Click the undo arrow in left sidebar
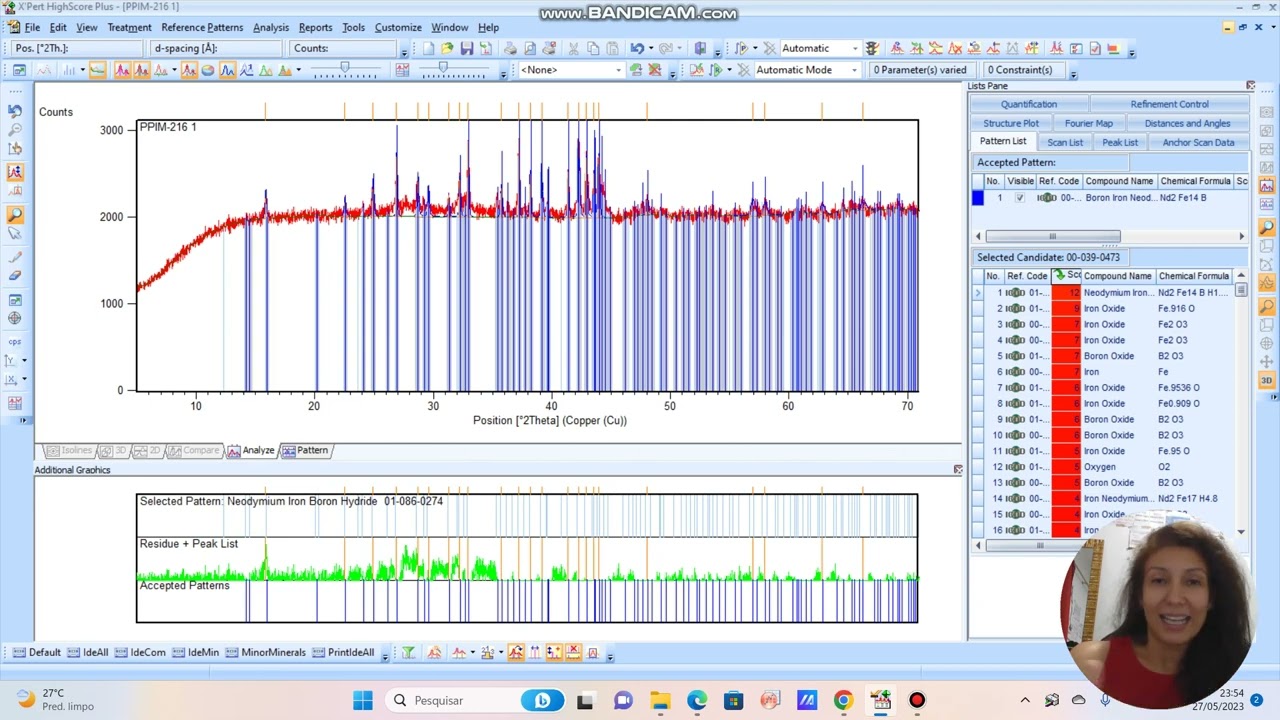 tap(15, 111)
